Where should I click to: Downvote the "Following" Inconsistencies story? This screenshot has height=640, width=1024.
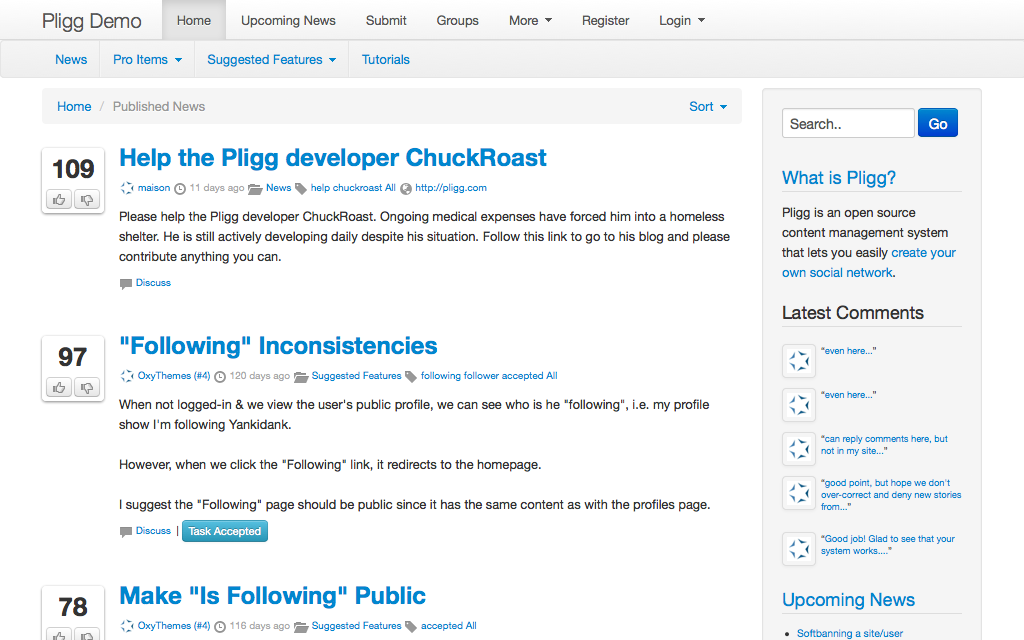point(87,388)
